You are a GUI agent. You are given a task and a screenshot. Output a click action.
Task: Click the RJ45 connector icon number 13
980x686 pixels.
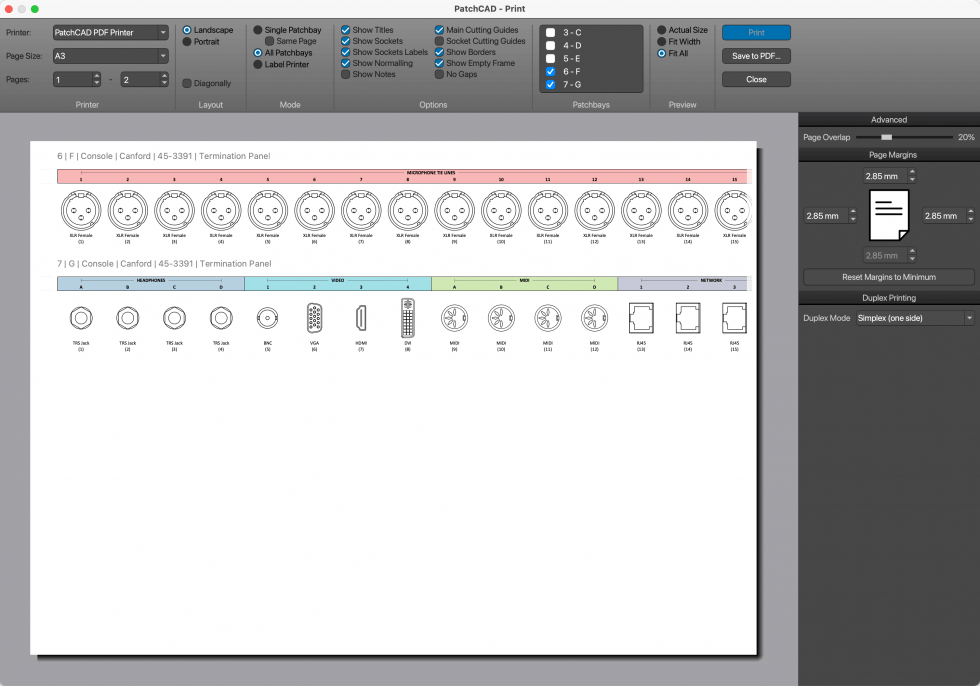click(641, 318)
